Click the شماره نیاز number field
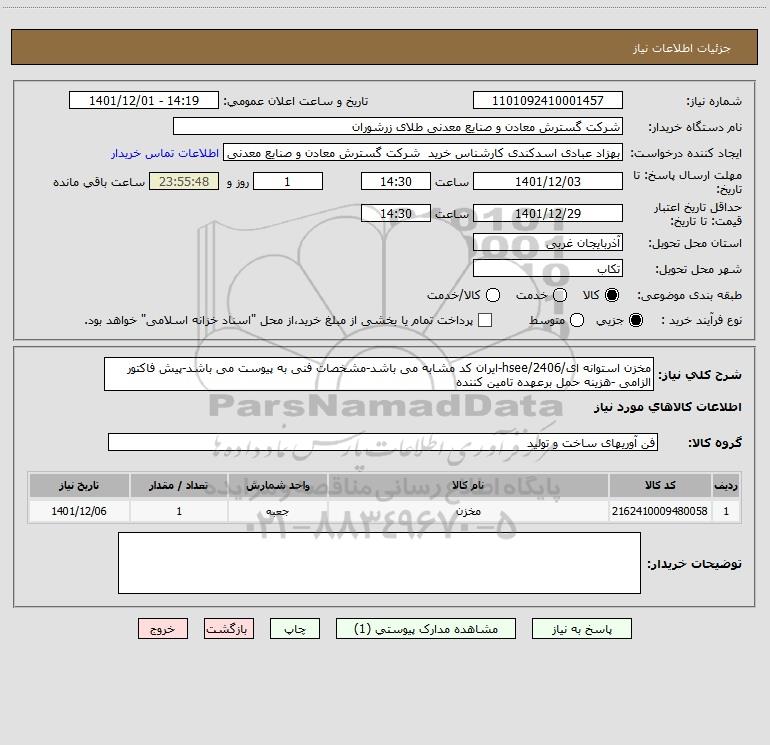770x745 pixels. coord(548,100)
